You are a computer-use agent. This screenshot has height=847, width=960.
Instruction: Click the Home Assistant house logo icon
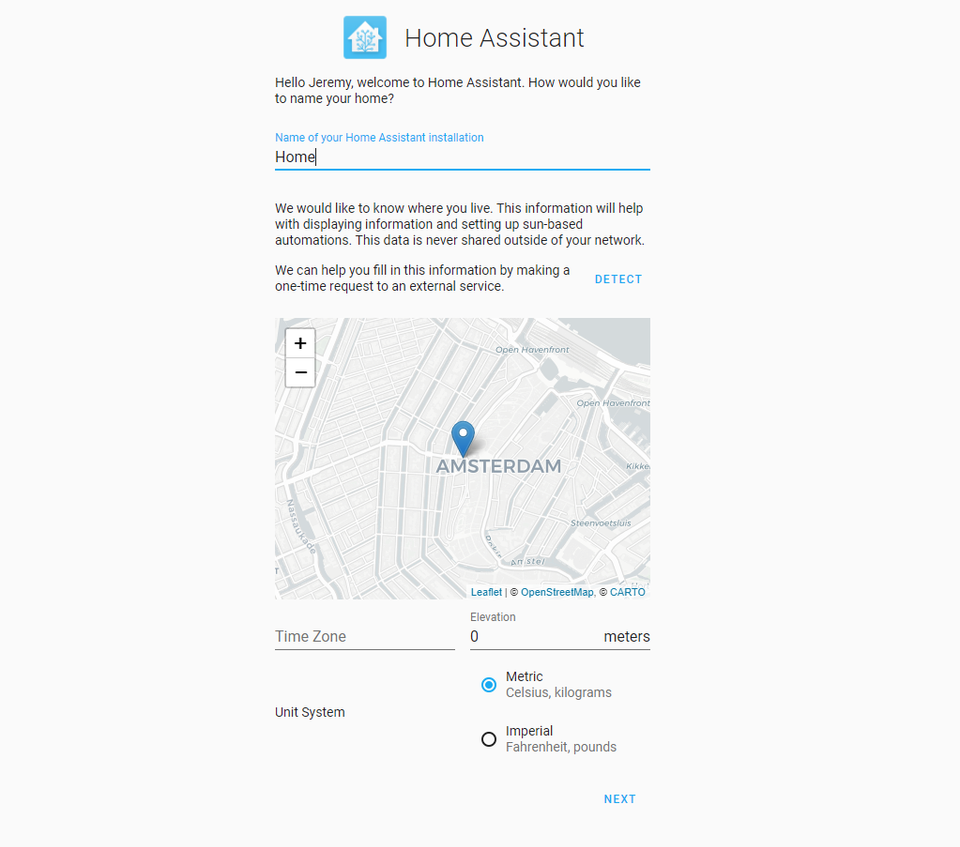[x=364, y=37]
